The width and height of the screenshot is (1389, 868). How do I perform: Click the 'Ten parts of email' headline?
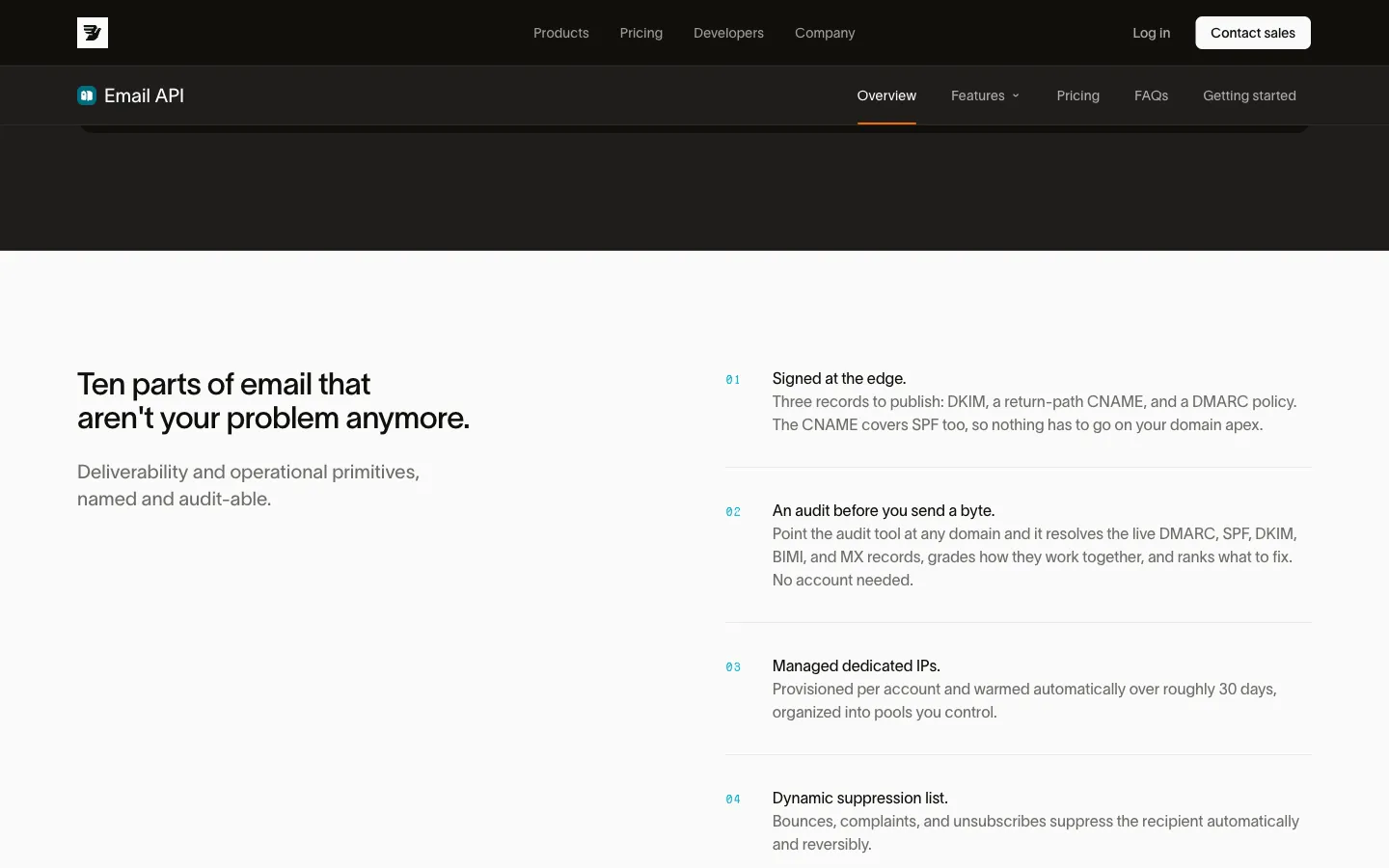274,401
